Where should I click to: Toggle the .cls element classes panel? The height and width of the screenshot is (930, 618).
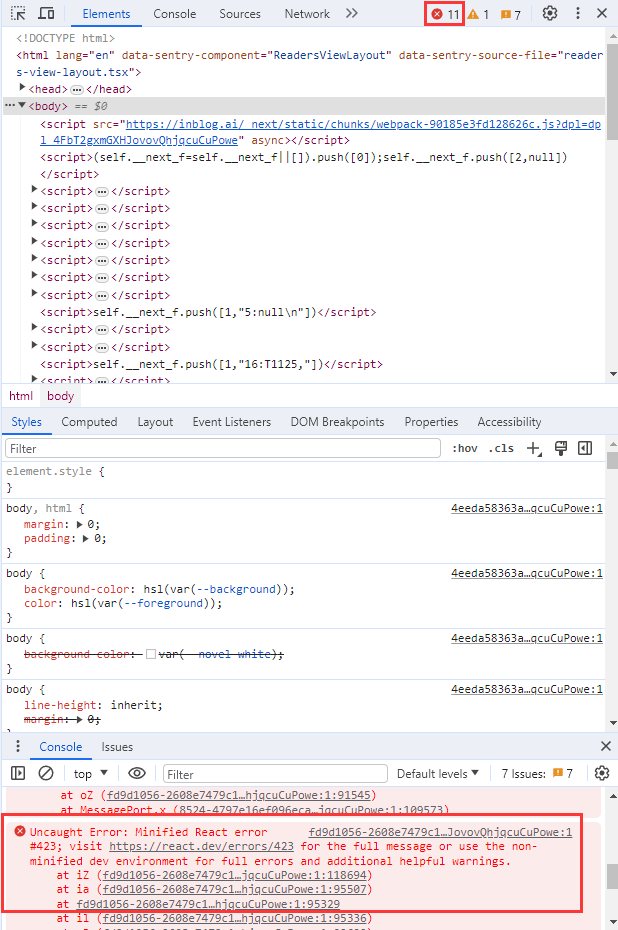pos(501,448)
